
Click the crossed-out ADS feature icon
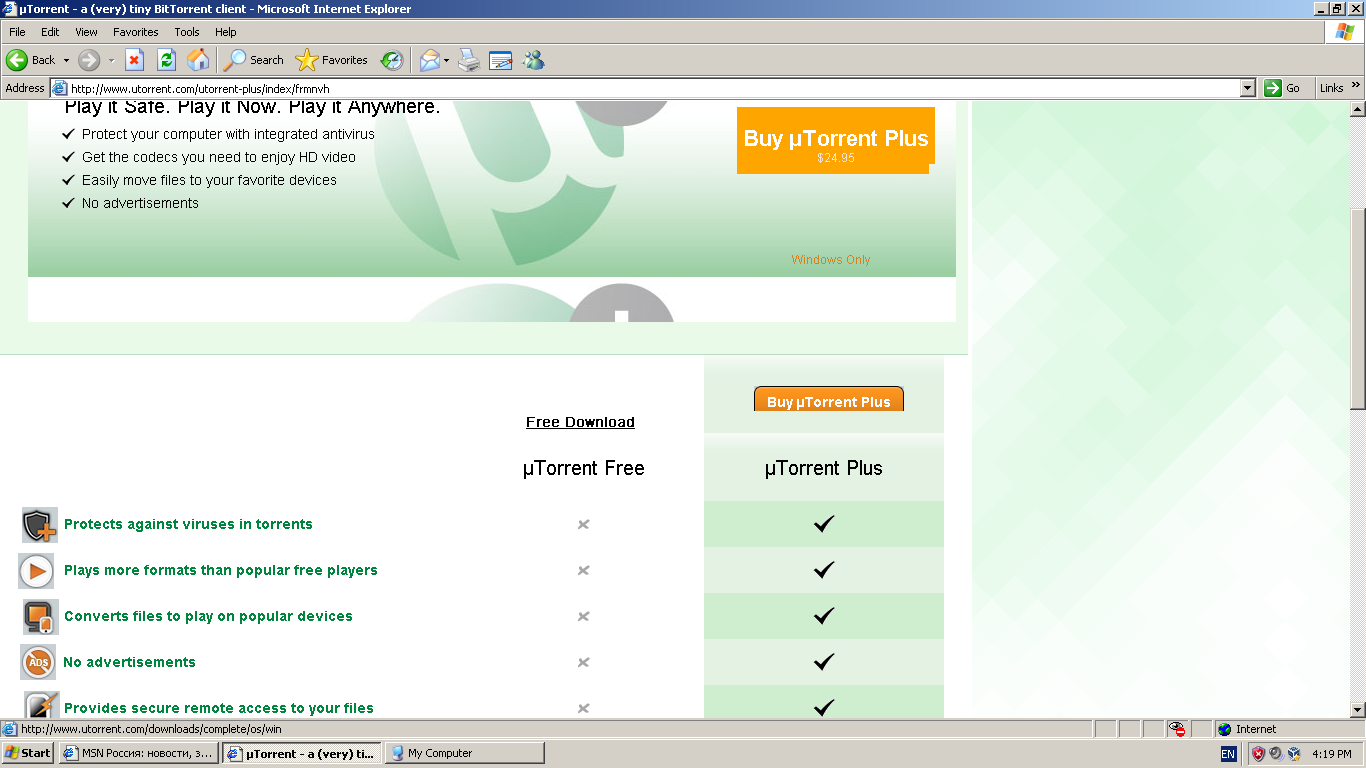tap(38, 662)
